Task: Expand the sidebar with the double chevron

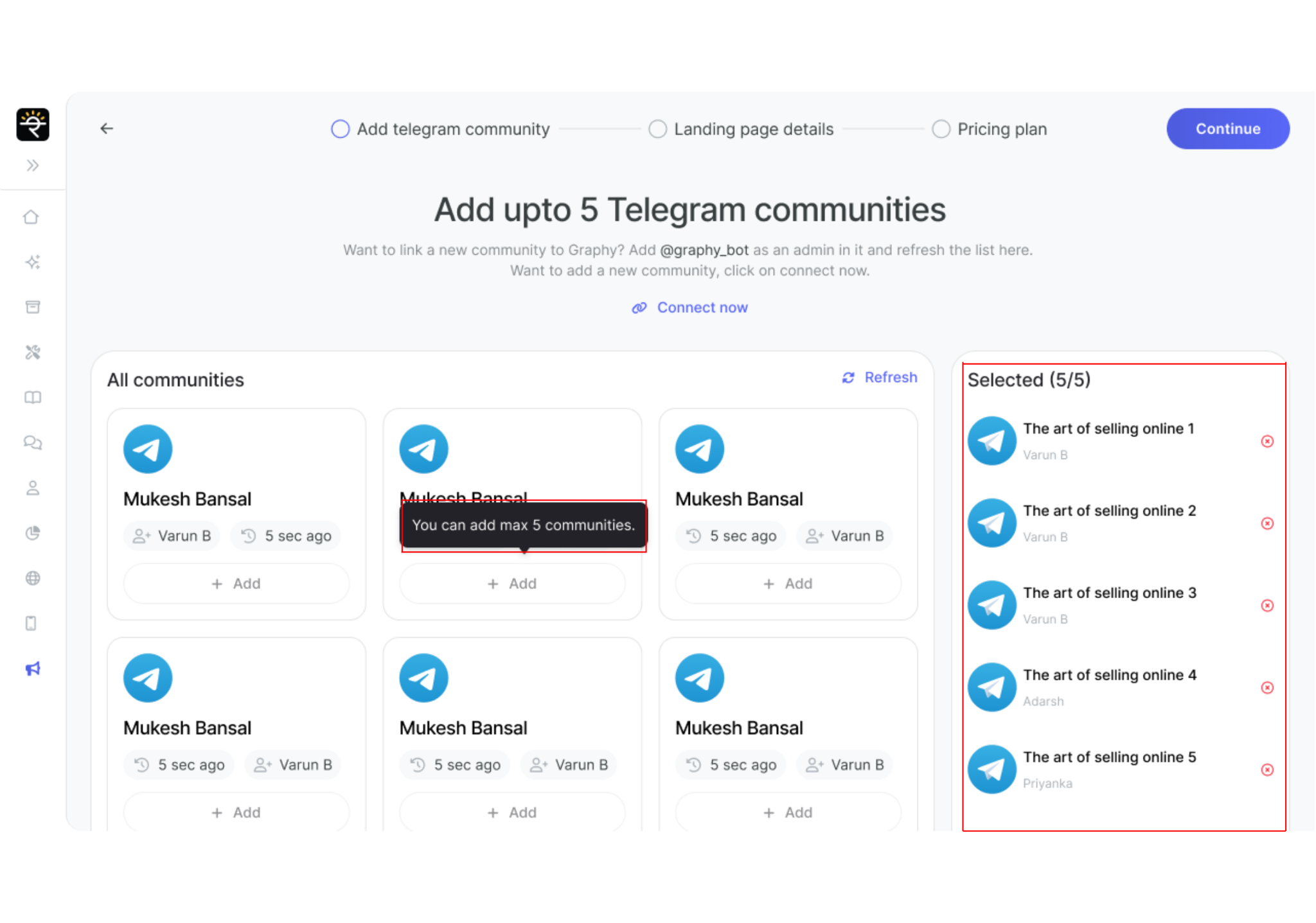Action: [33, 166]
